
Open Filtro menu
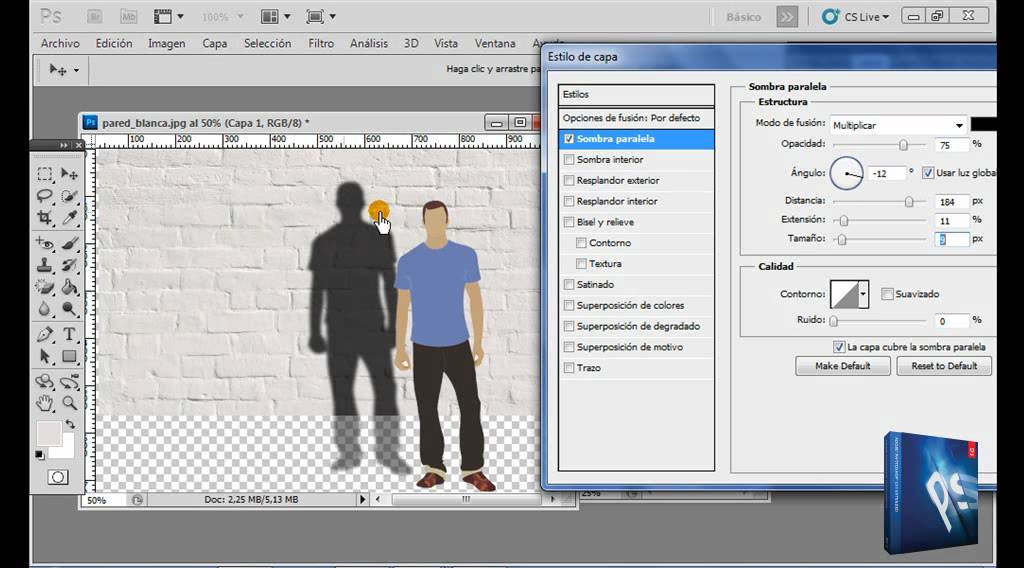(321, 43)
